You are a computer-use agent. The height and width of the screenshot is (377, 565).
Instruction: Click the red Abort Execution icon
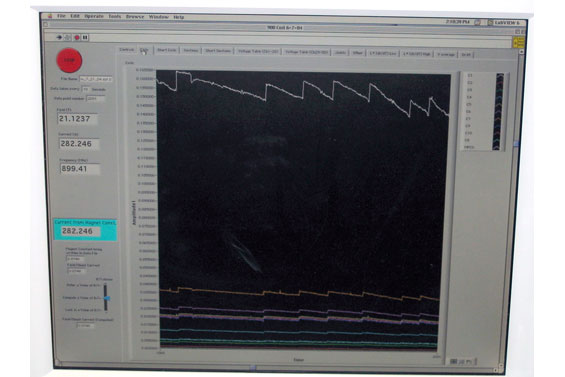click(x=77, y=37)
